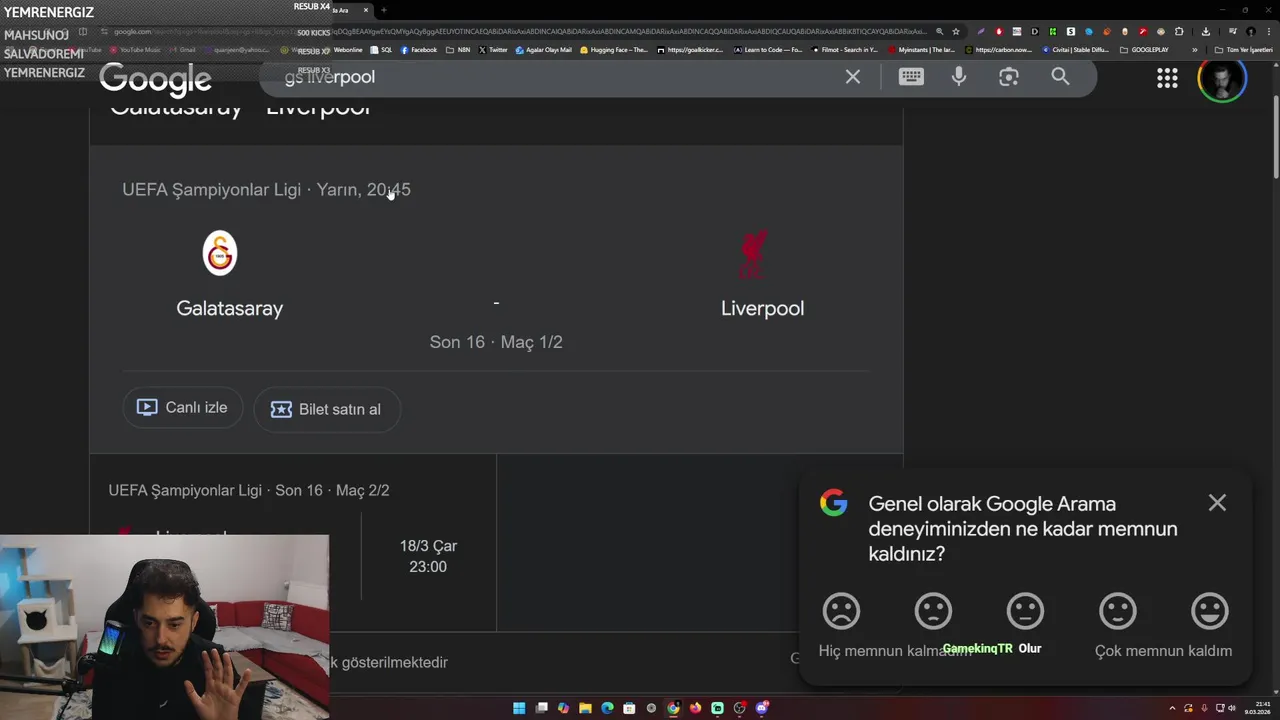Image resolution: width=1280 pixels, height=720 pixels.
Task: Open the Hugging Face bookmark
Action: (613, 49)
